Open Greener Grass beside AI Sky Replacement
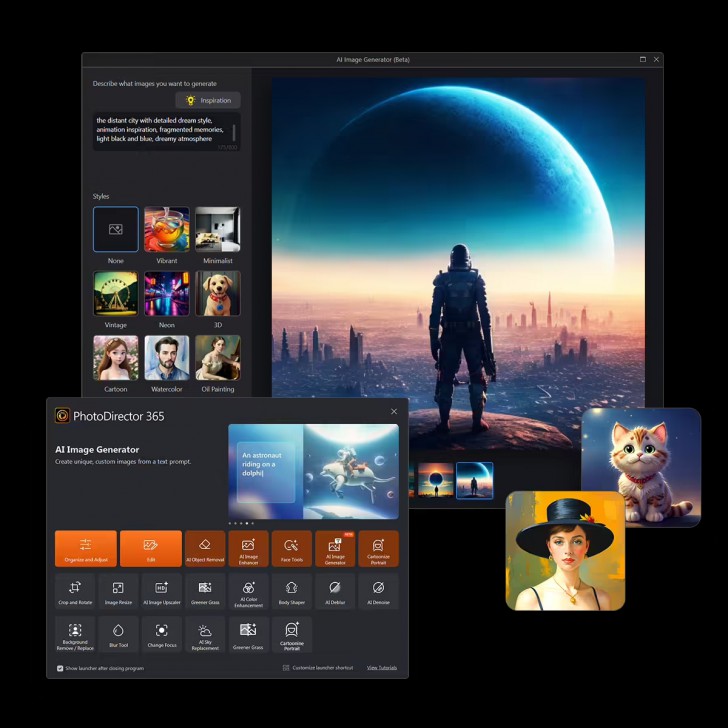The image size is (728, 728). (x=248, y=634)
